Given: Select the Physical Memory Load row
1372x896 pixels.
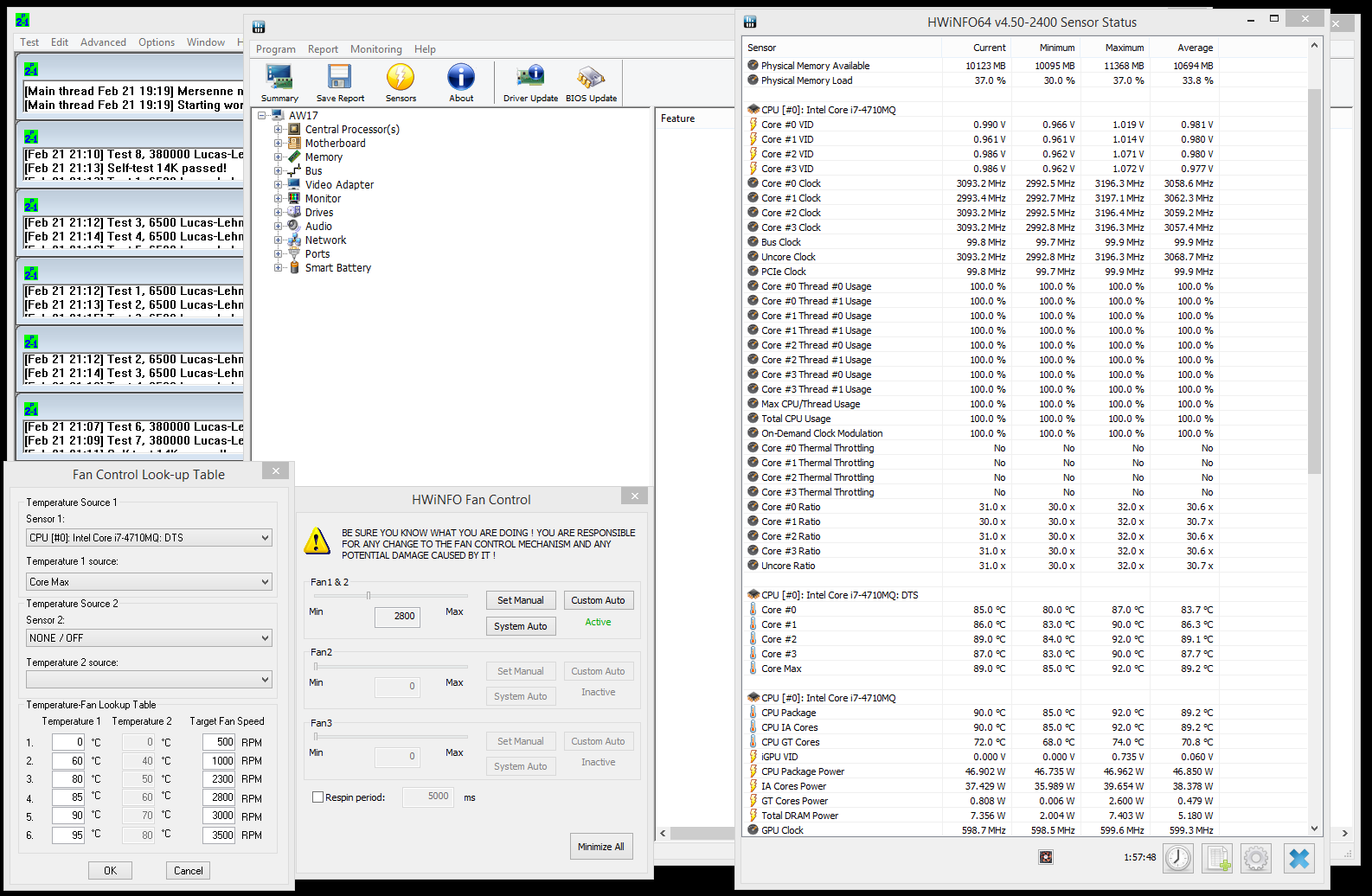Looking at the screenshot, I should (980, 80).
